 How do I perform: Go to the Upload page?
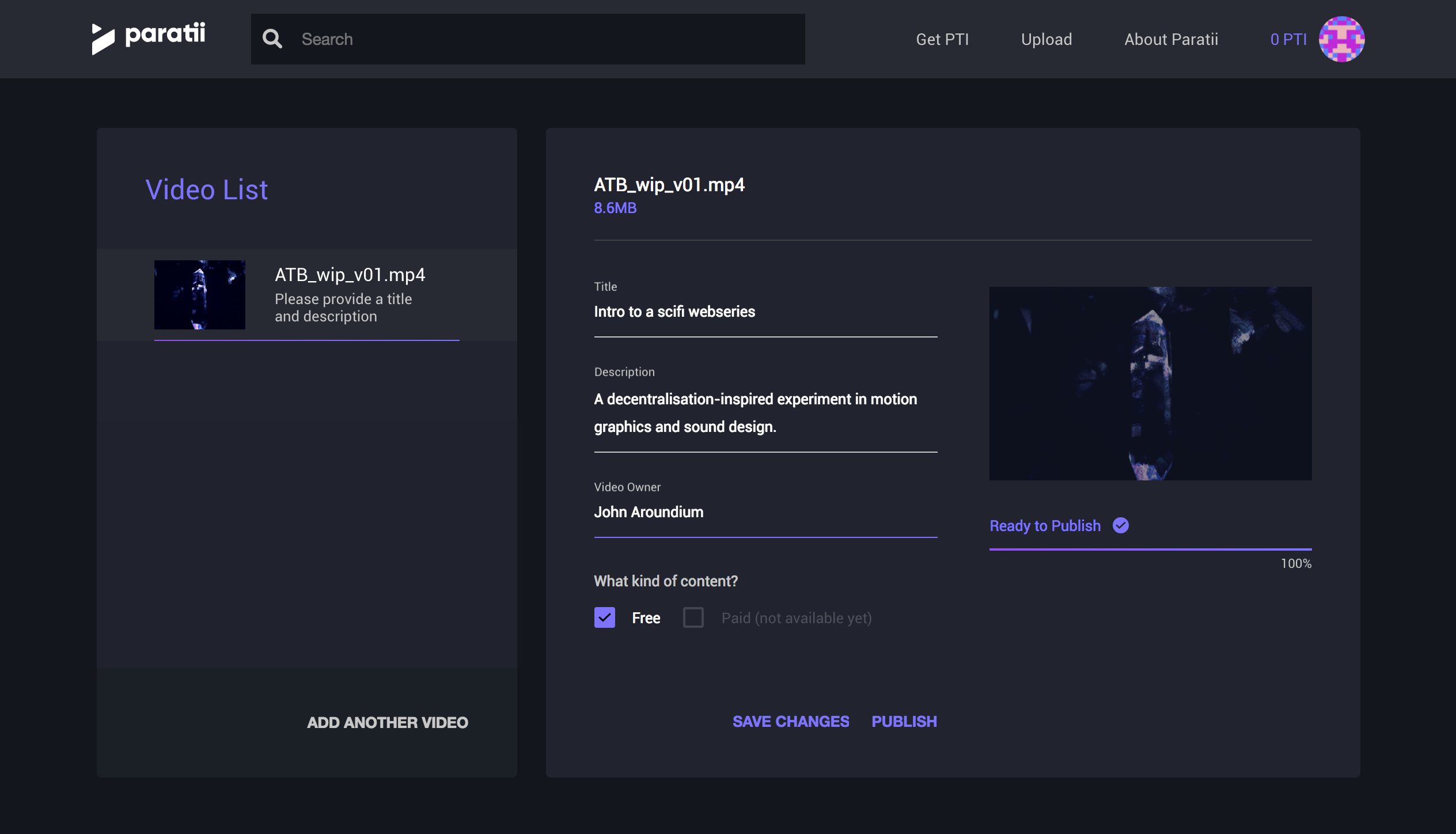click(1046, 39)
